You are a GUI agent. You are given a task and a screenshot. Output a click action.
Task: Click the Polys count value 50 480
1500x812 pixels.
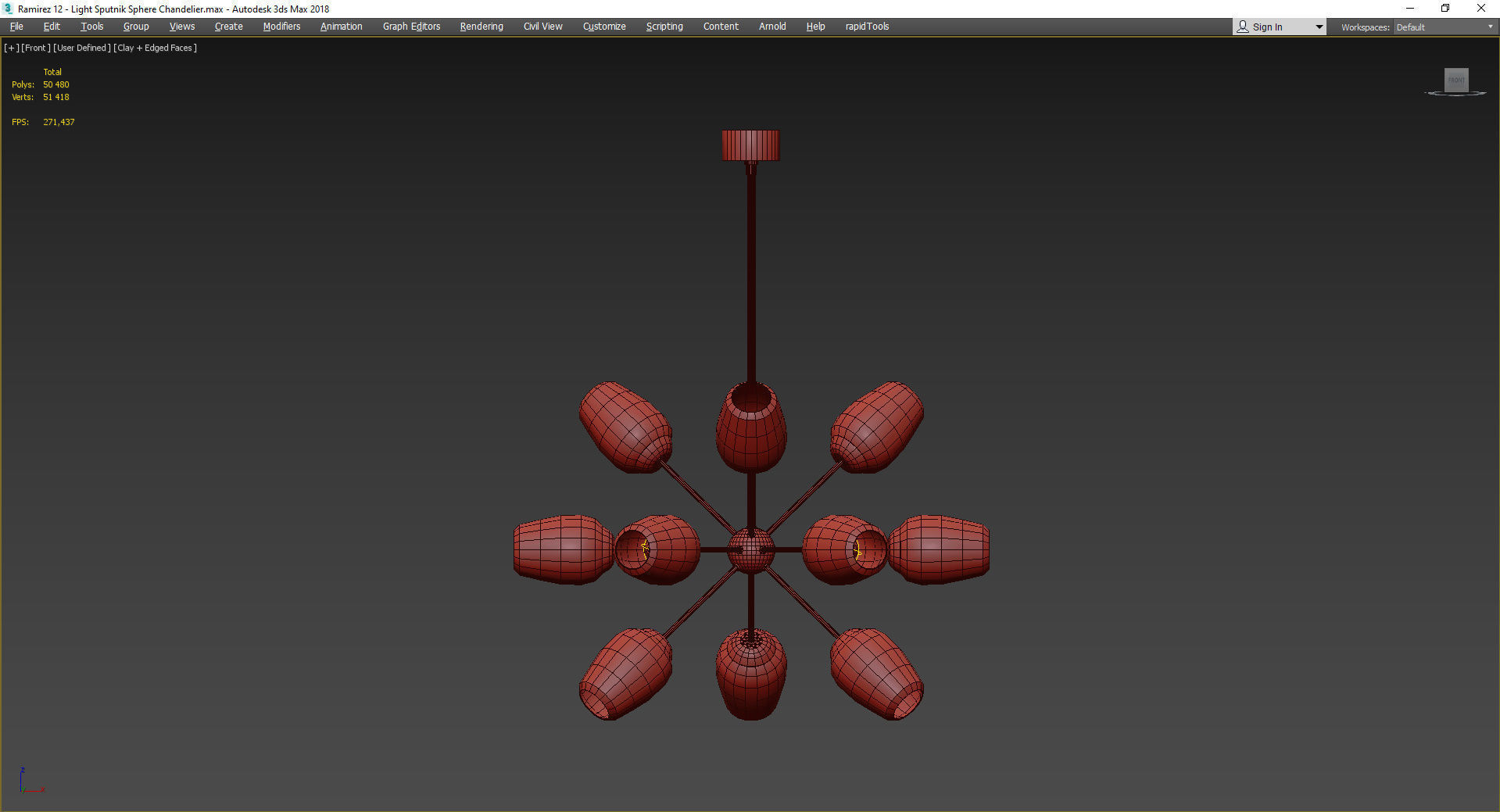click(x=56, y=84)
